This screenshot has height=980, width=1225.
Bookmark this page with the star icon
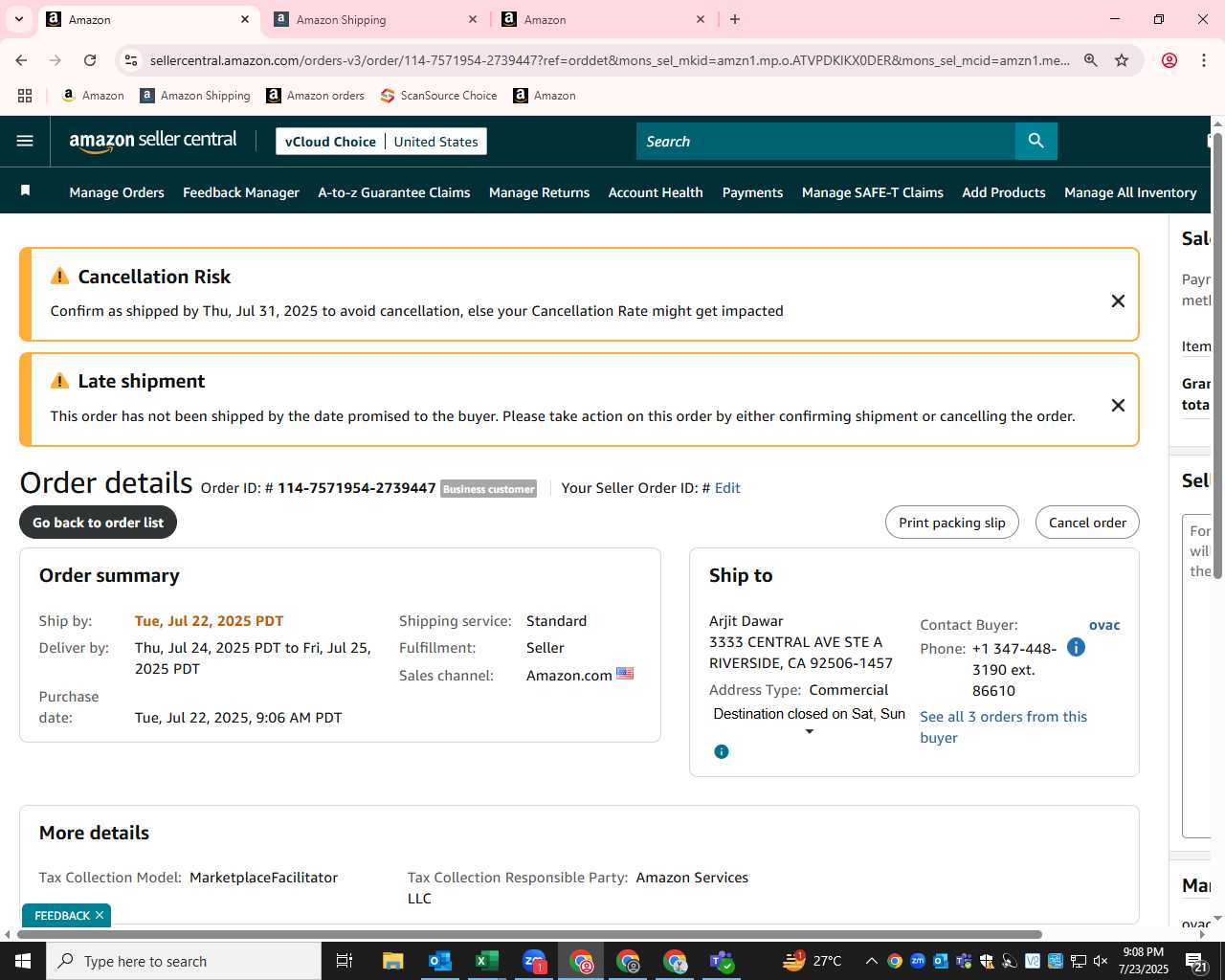[x=1122, y=60]
